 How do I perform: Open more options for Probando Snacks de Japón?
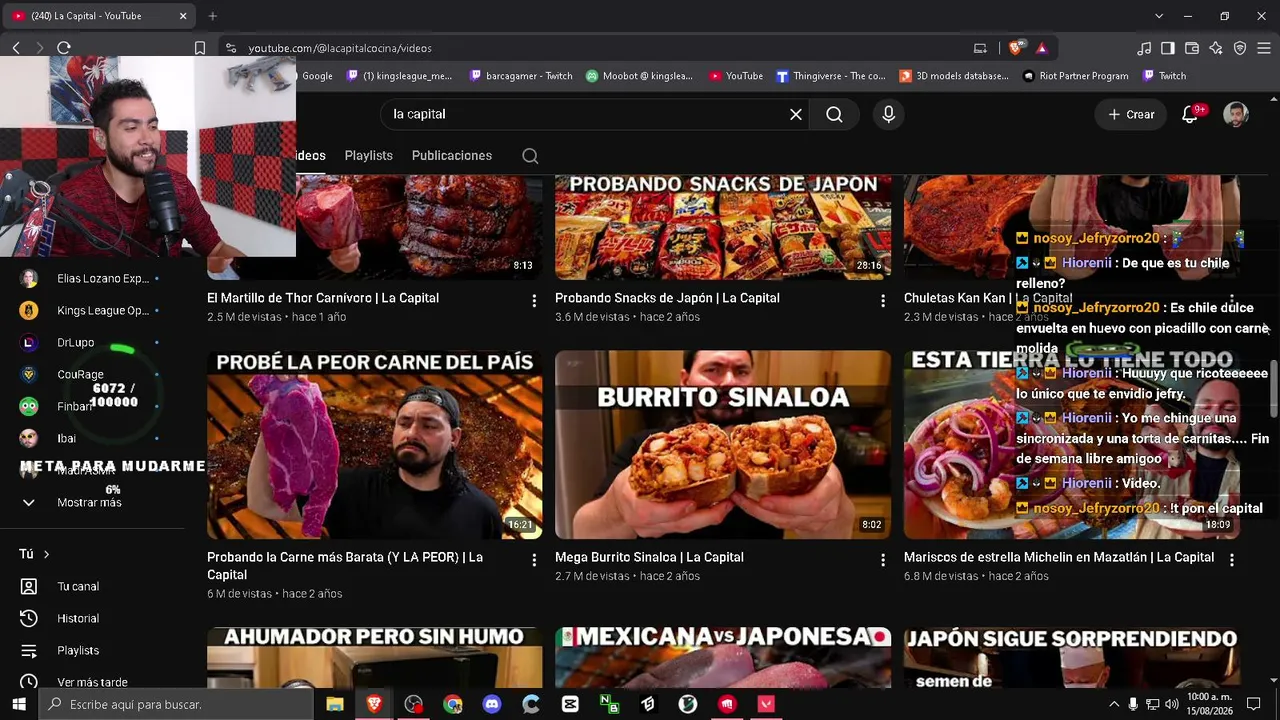click(x=882, y=300)
